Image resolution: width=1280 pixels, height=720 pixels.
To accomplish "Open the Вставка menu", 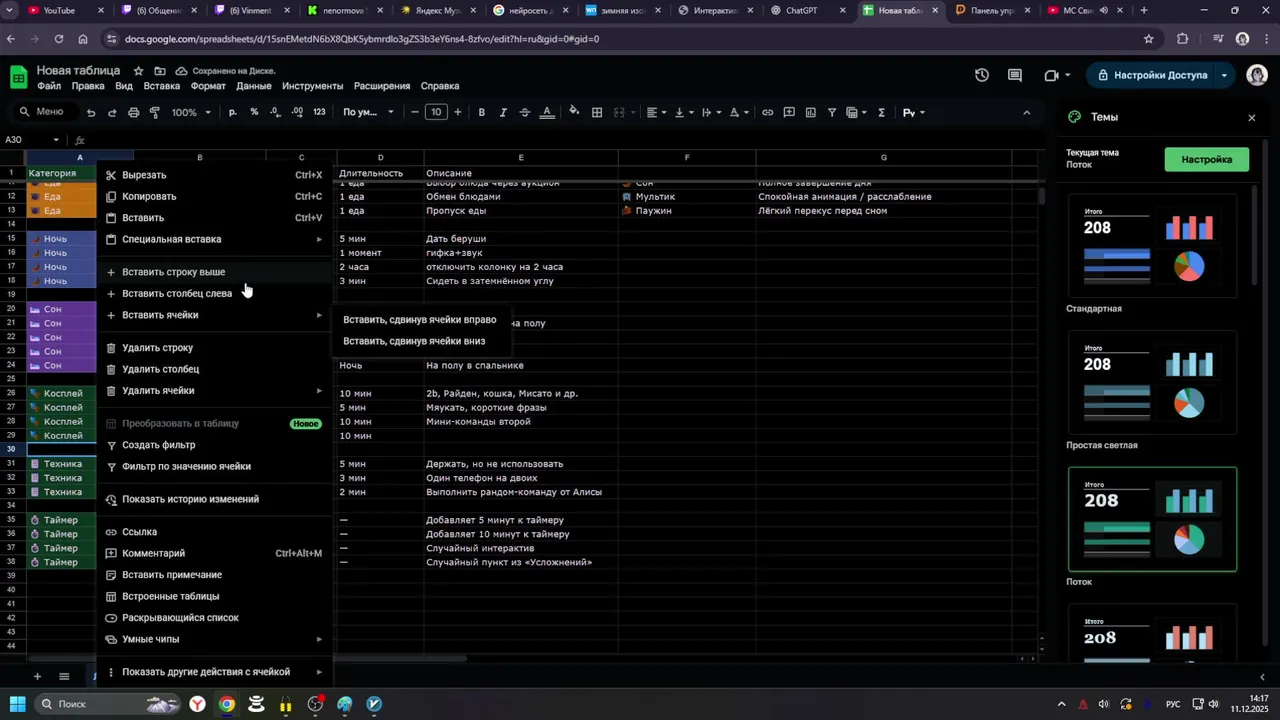I will point(162,86).
